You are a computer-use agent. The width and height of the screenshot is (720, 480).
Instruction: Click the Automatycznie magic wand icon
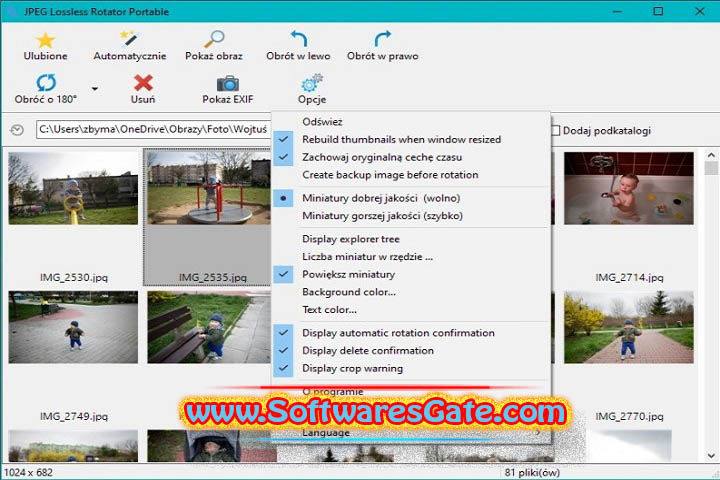click(x=129, y=39)
